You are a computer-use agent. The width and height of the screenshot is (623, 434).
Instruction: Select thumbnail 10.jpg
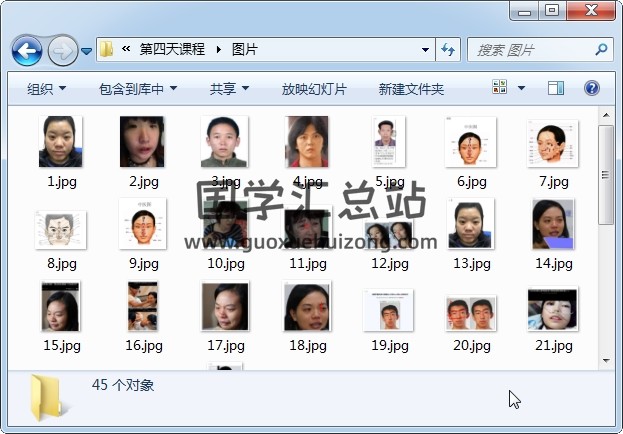point(224,225)
